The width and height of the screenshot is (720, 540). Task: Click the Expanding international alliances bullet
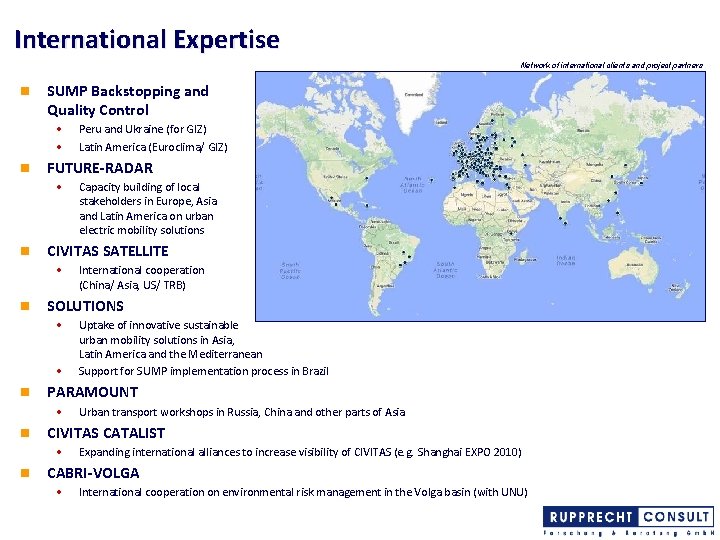(300, 452)
